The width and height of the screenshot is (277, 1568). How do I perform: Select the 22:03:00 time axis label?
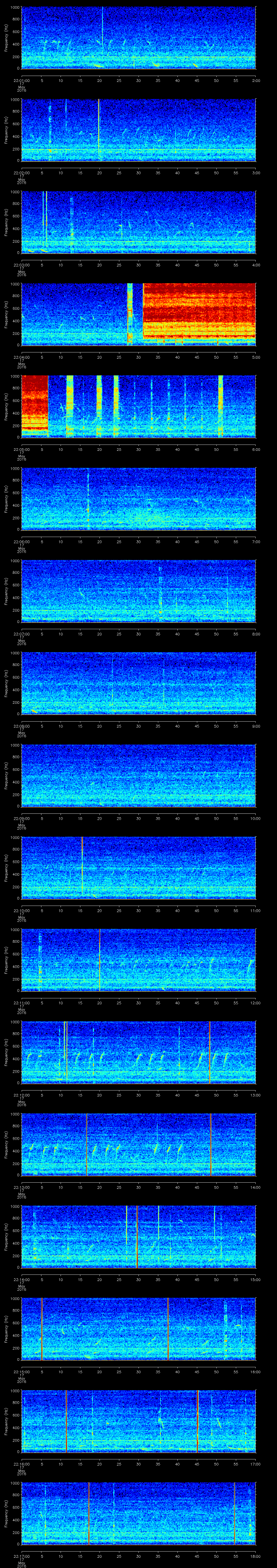click(21, 265)
